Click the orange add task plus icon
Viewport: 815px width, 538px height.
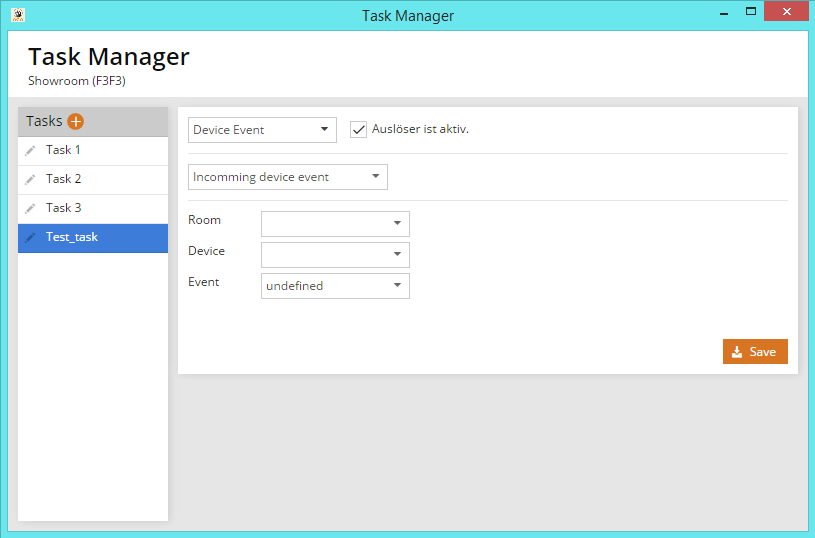pyautogui.click(x=76, y=121)
